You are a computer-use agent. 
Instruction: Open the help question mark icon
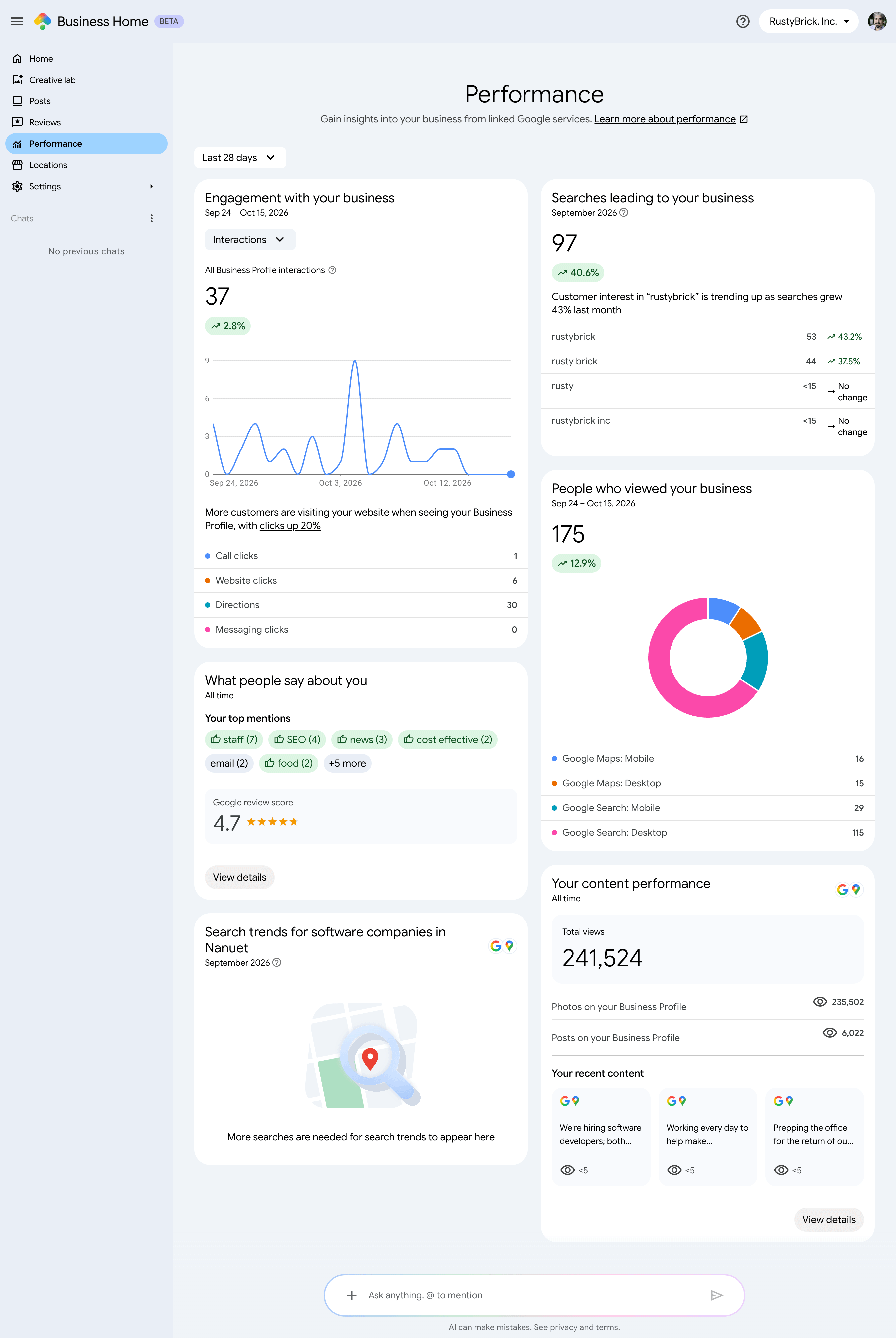[x=742, y=21]
